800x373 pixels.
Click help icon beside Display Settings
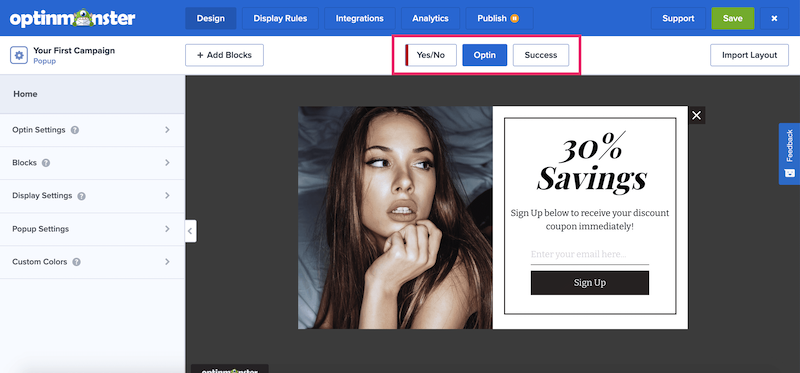click(x=82, y=196)
